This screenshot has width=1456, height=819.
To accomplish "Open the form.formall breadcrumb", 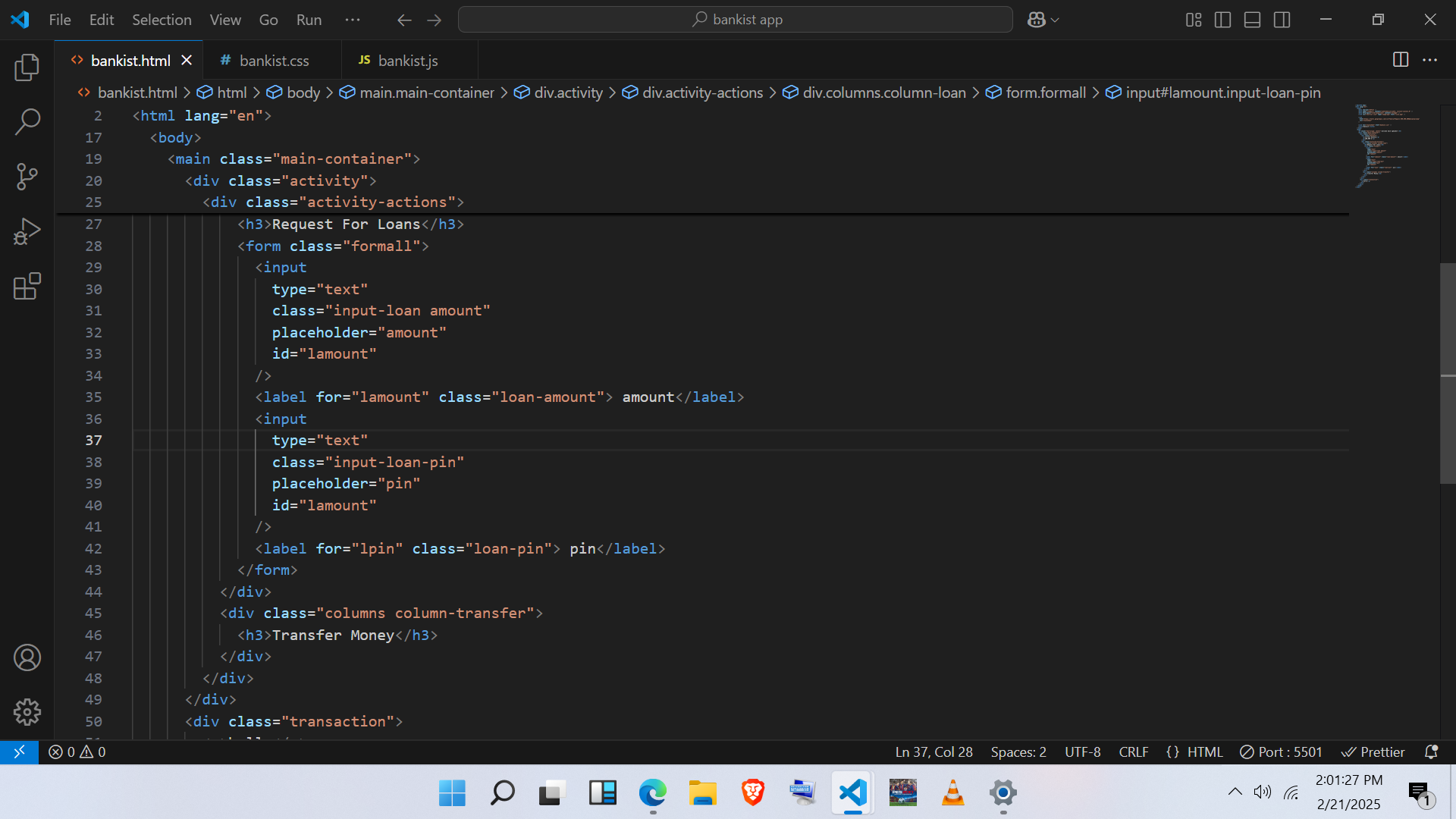I will [x=1035, y=93].
